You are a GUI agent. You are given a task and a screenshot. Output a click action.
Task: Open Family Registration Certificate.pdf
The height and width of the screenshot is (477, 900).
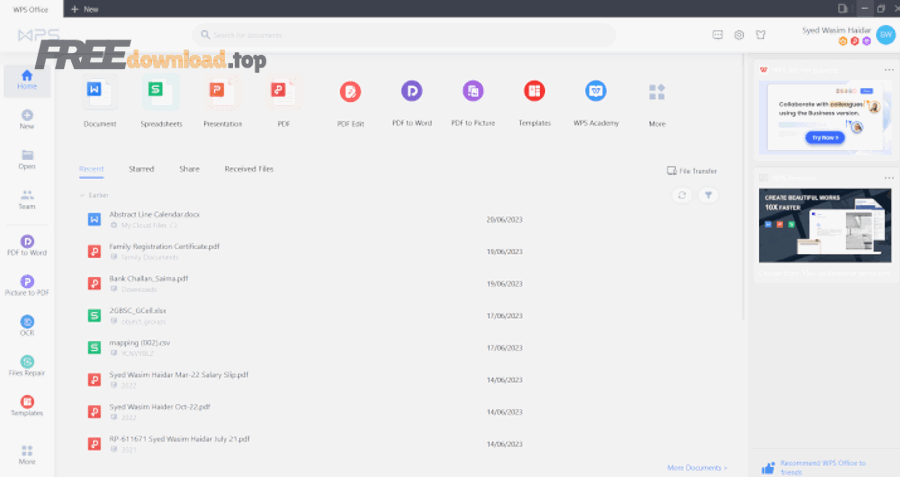pos(164,246)
